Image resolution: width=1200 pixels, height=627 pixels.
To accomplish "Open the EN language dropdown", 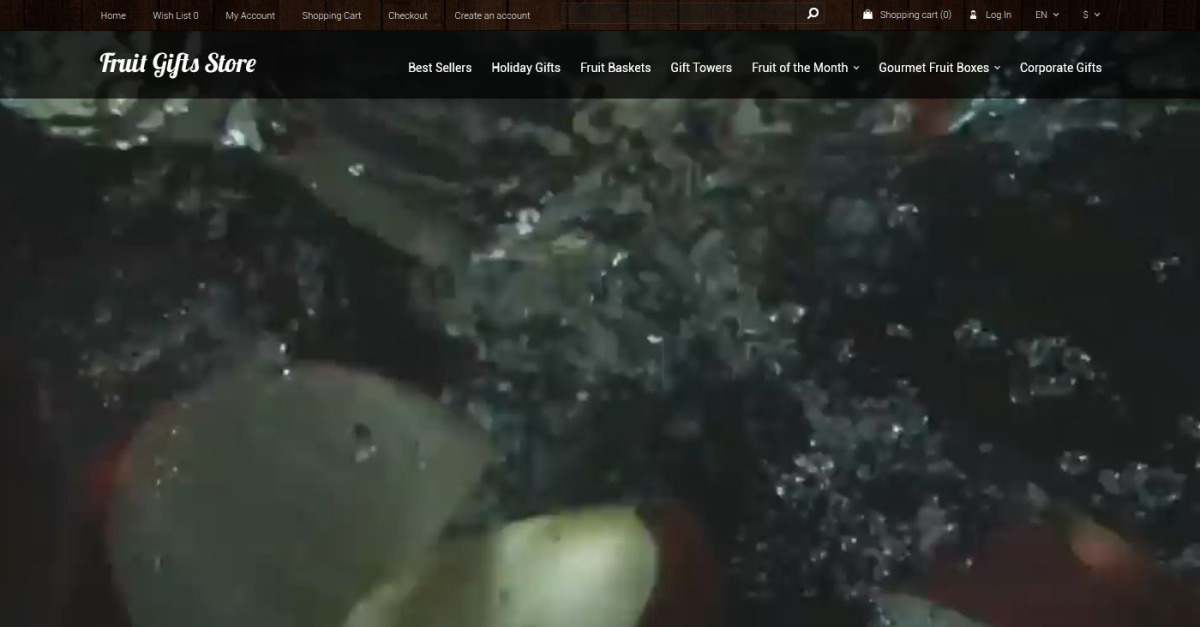I will click(x=1047, y=15).
